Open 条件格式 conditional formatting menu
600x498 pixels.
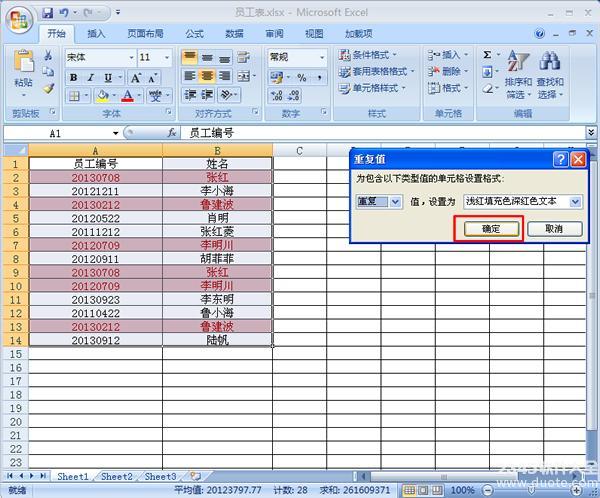368,55
